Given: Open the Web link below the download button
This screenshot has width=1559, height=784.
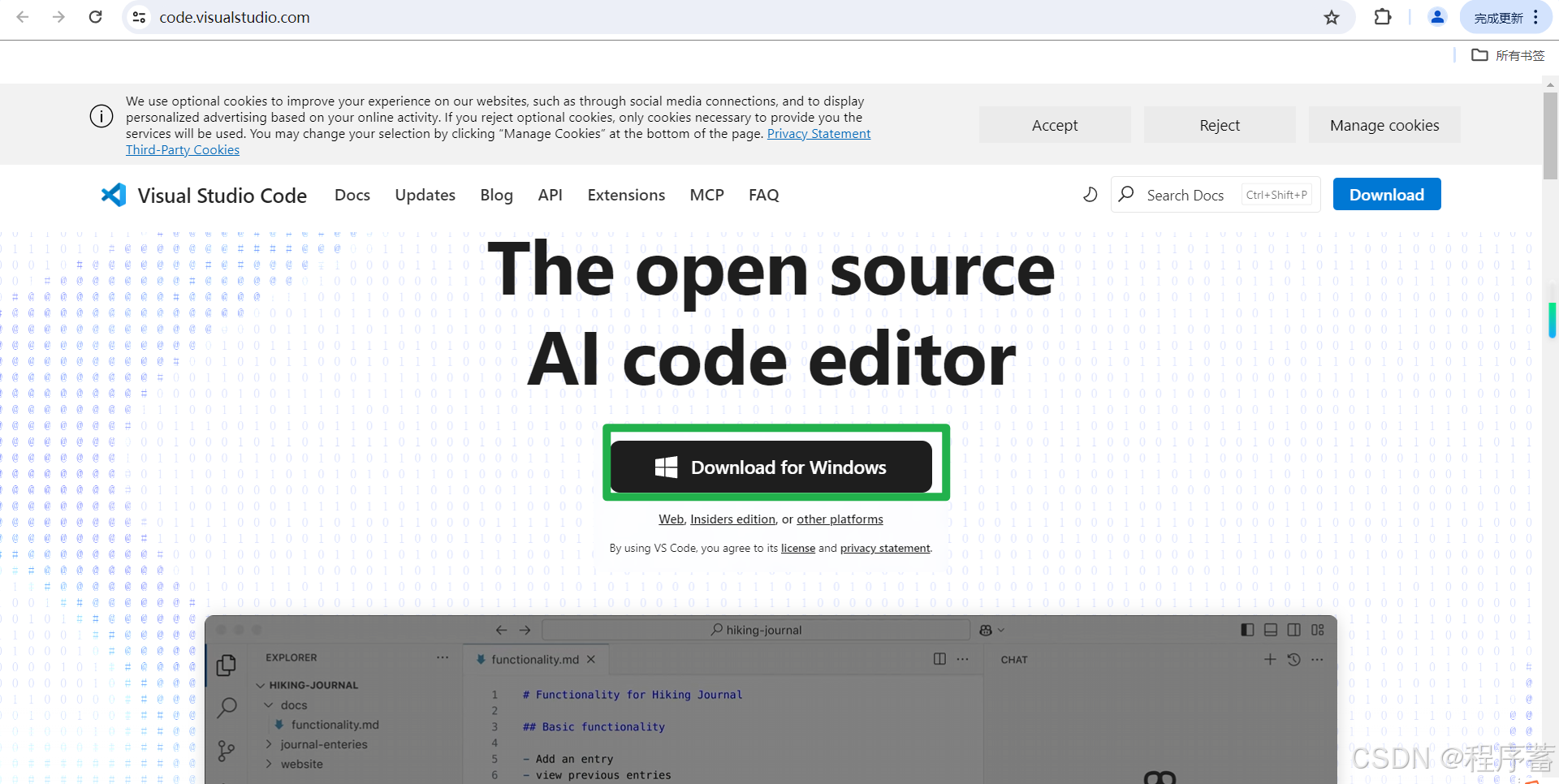Looking at the screenshot, I should 672,519.
